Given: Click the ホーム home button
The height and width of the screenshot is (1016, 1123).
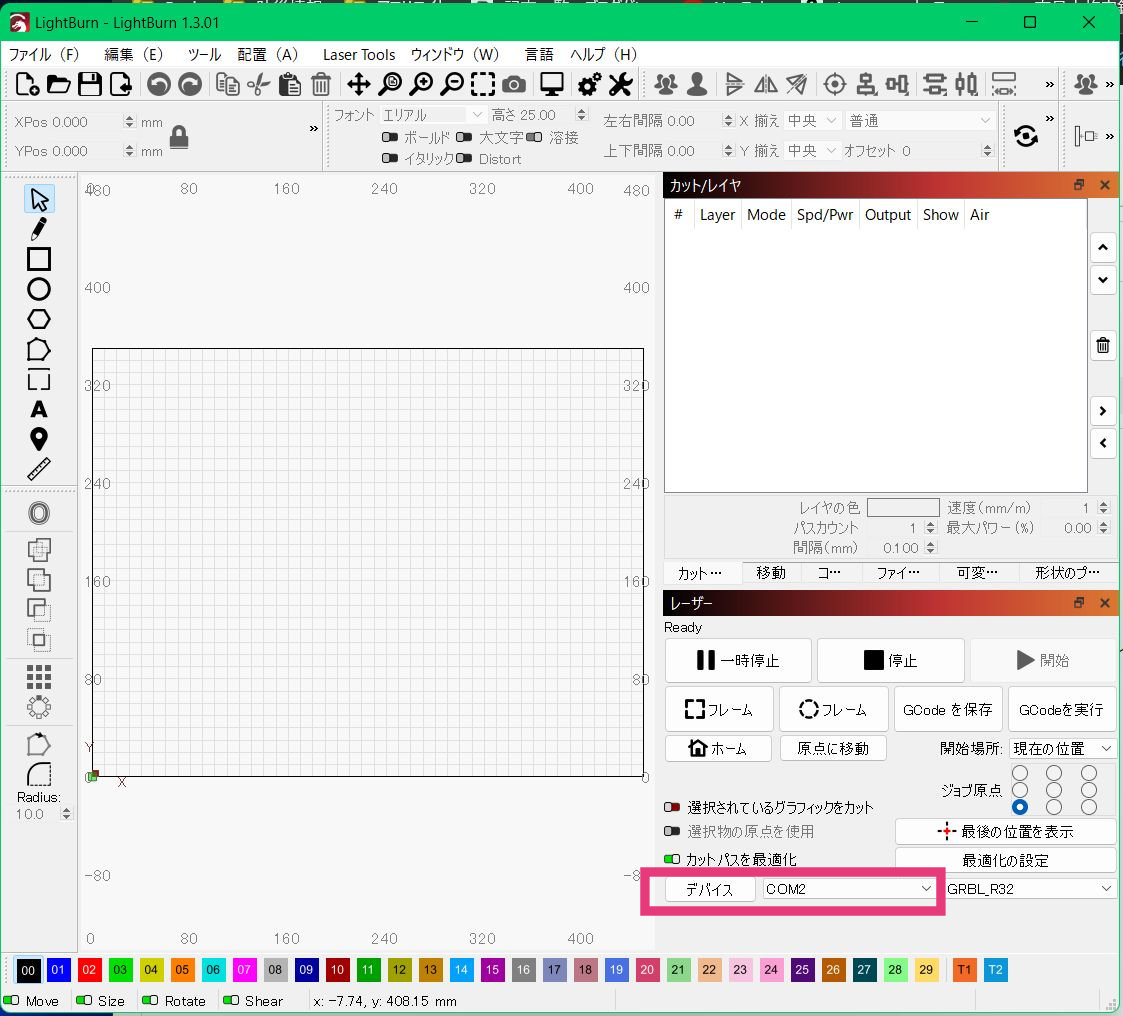Looking at the screenshot, I should (718, 748).
